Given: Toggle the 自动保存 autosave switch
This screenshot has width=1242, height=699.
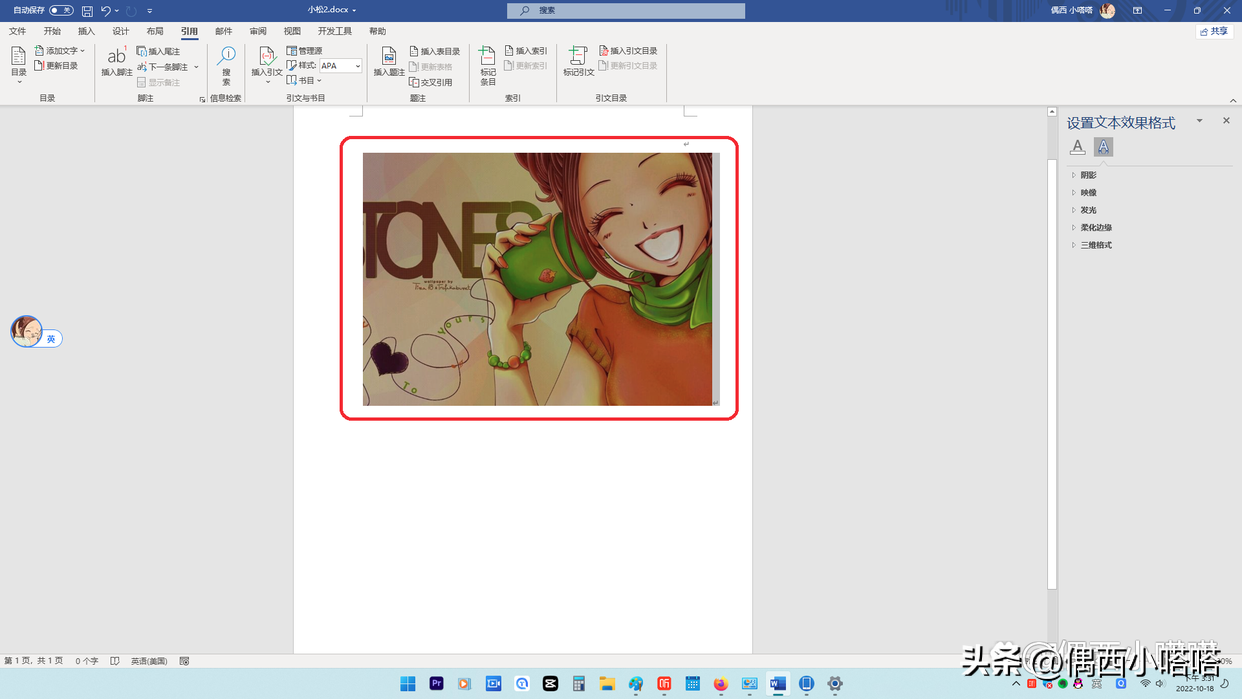Looking at the screenshot, I should click(61, 11).
